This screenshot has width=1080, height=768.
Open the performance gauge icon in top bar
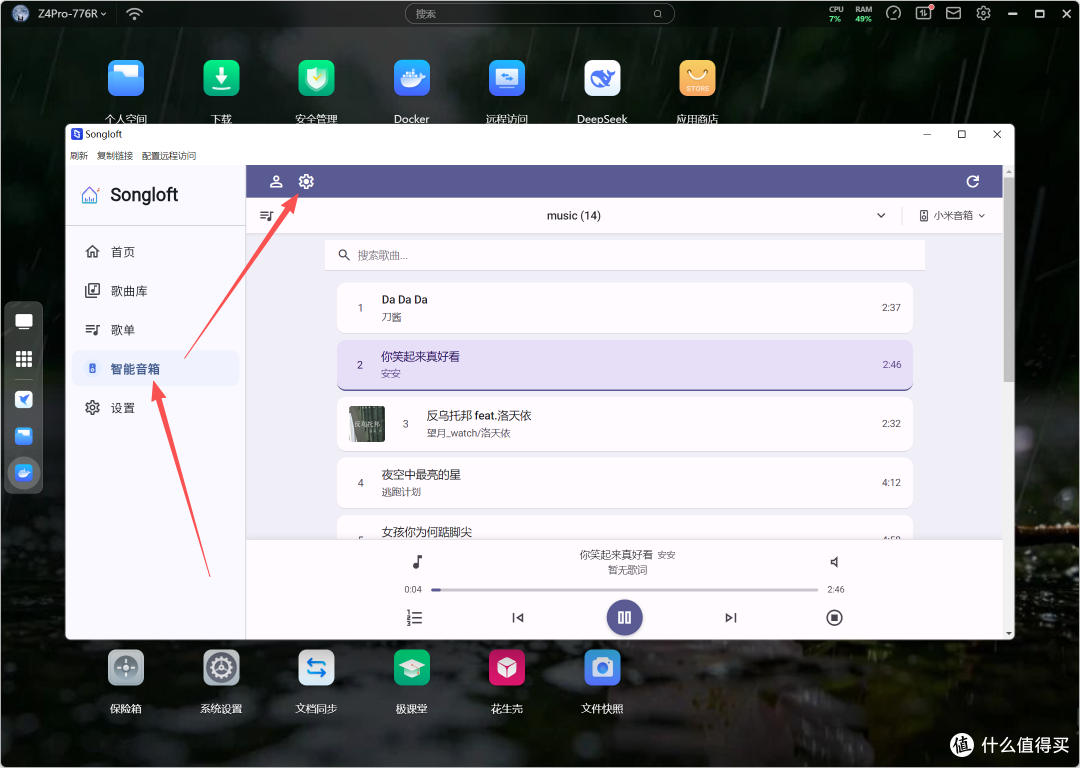[x=893, y=13]
